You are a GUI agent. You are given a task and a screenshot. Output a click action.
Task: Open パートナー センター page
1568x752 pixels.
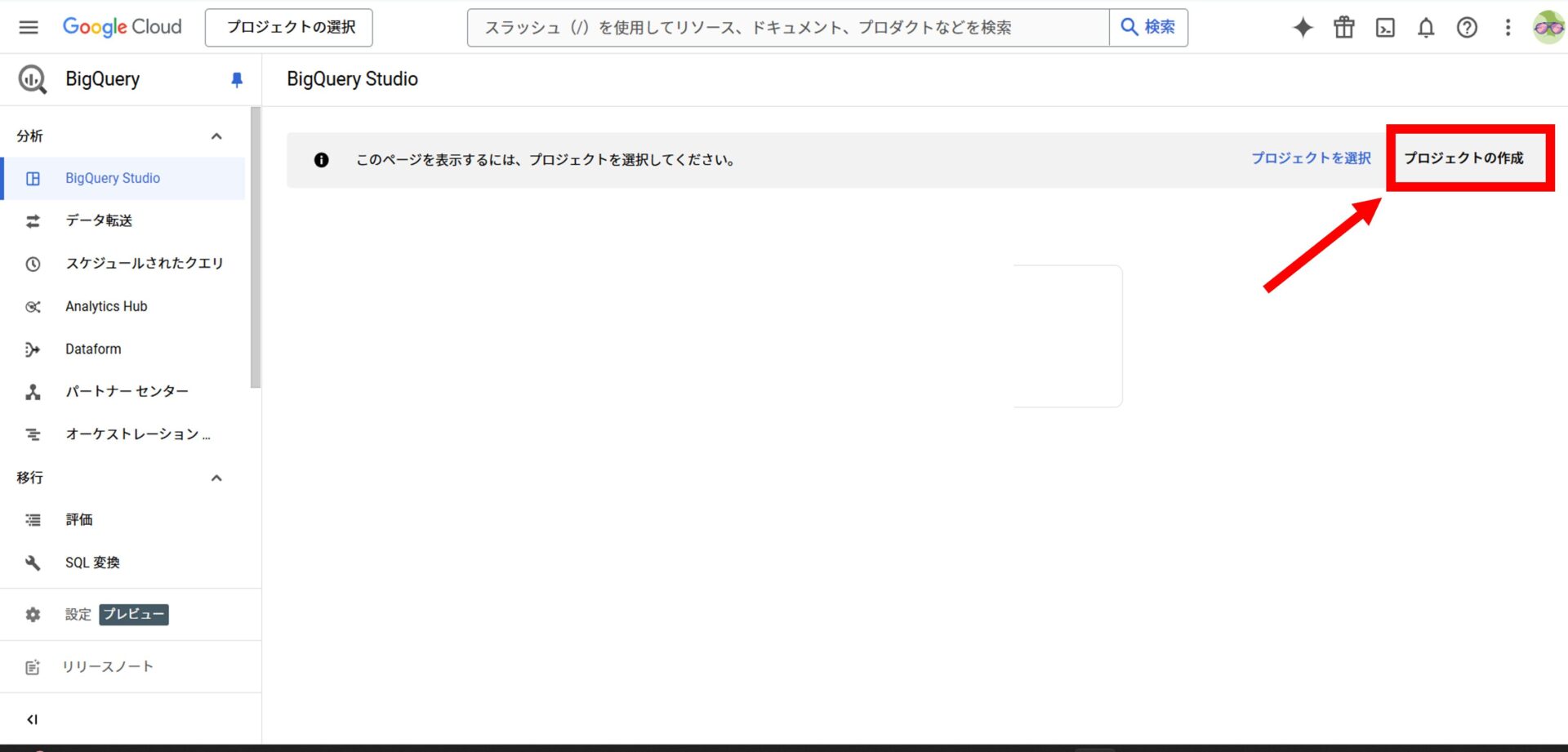coord(122,391)
